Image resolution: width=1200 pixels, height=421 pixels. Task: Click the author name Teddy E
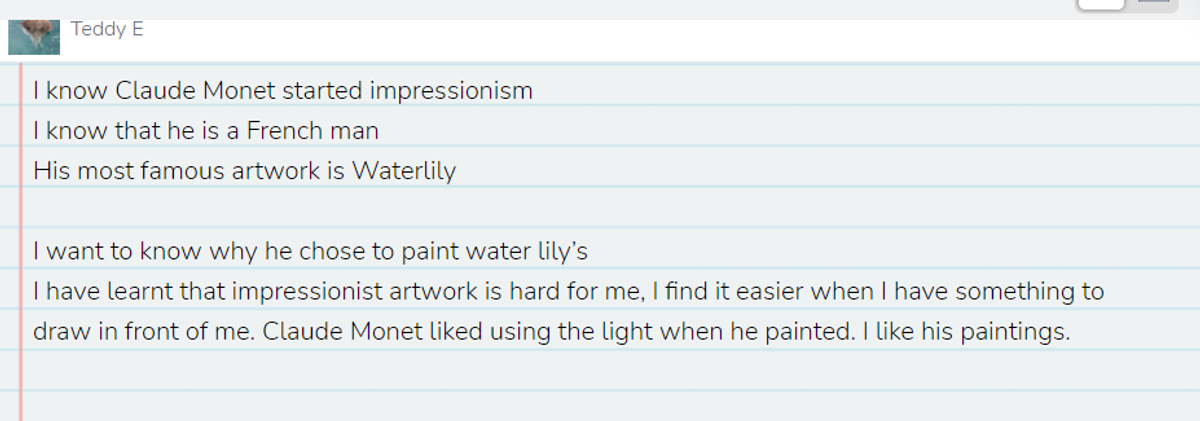pyautogui.click(x=107, y=29)
